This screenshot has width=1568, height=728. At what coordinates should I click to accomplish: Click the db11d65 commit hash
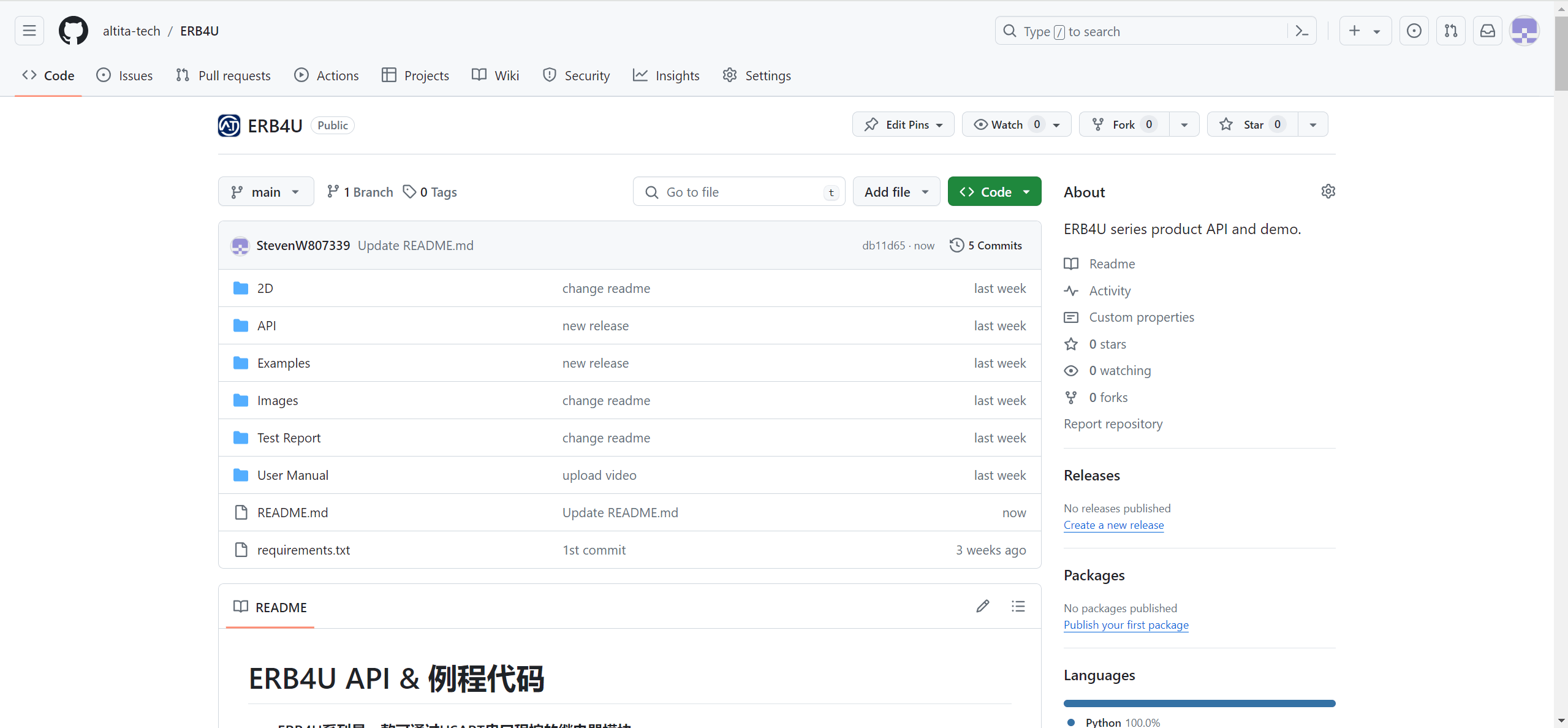(x=884, y=245)
